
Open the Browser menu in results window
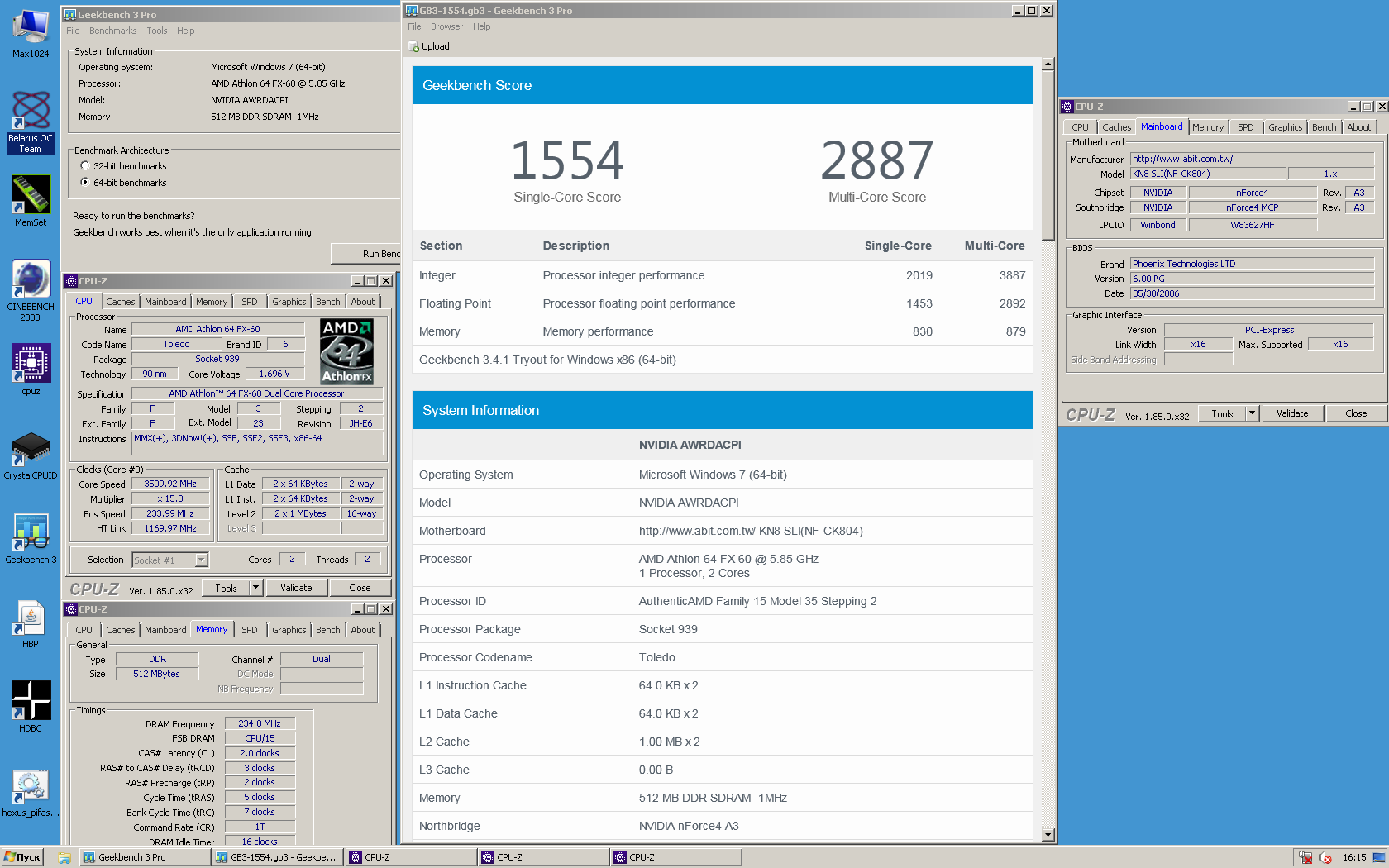[x=446, y=27]
